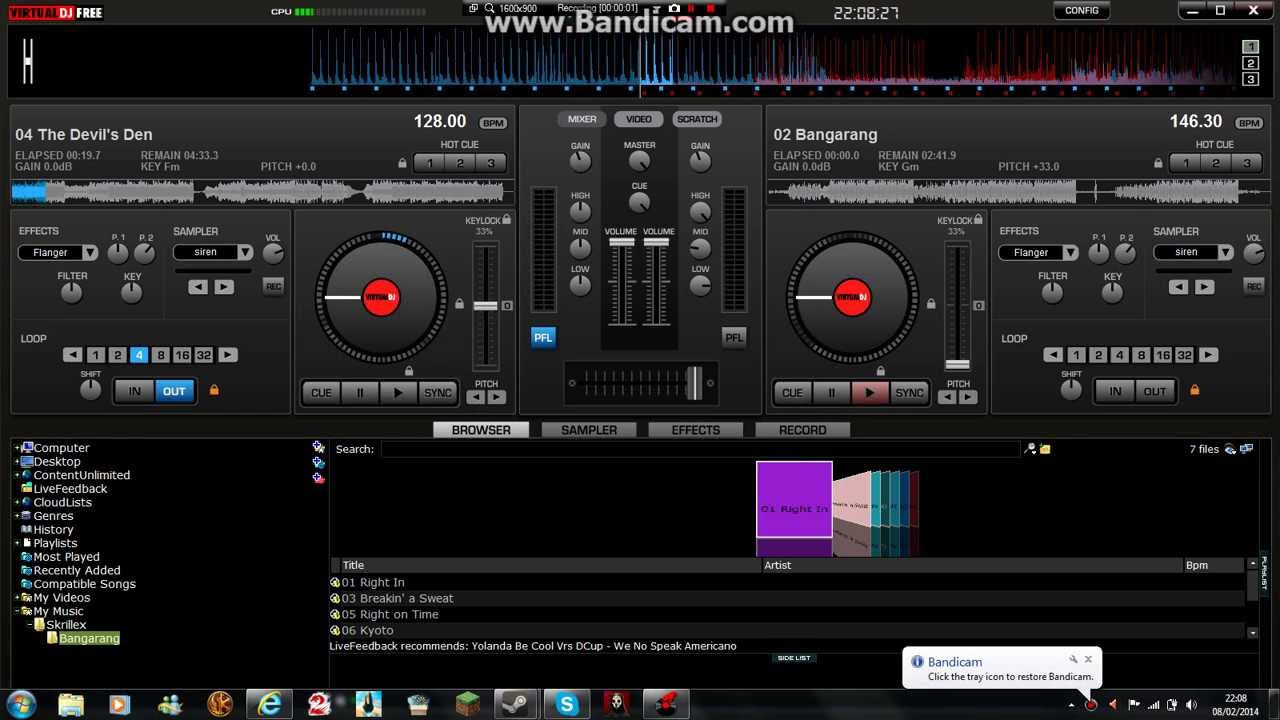Toggle keylock on the Bangarang deck
This screenshot has width=1280, height=720.
[x=978, y=220]
